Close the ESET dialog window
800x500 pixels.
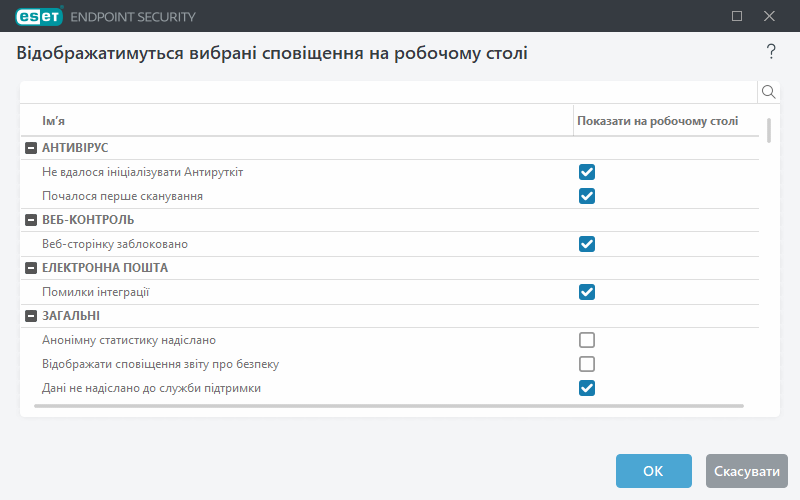[x=769, y=16]
